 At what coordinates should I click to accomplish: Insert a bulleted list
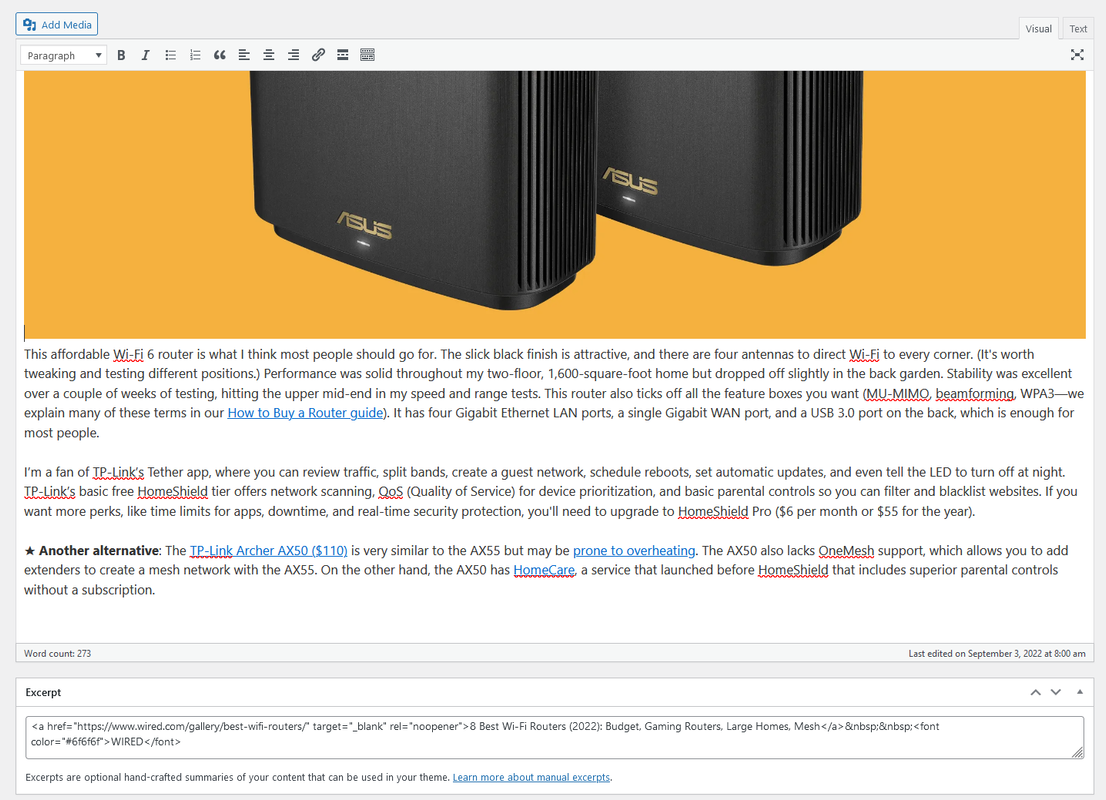(x=171, y=55)
